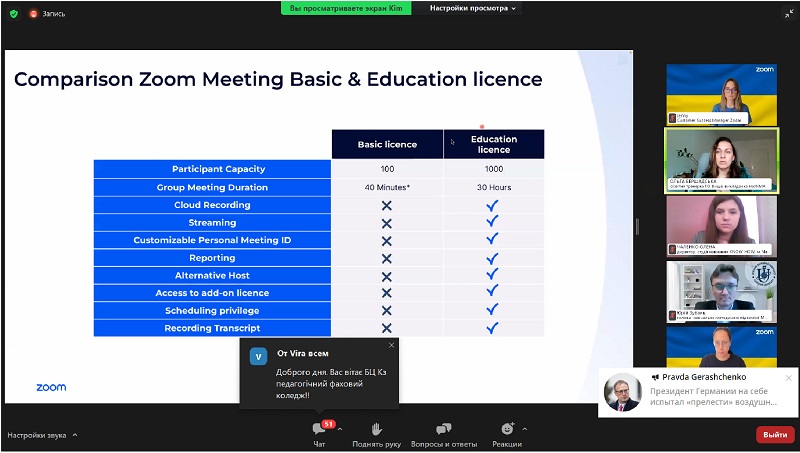Exit full screen via corner arrows icon
This screenshot has height=453, width=800.
pyautogui.click(x=789, y=14)
